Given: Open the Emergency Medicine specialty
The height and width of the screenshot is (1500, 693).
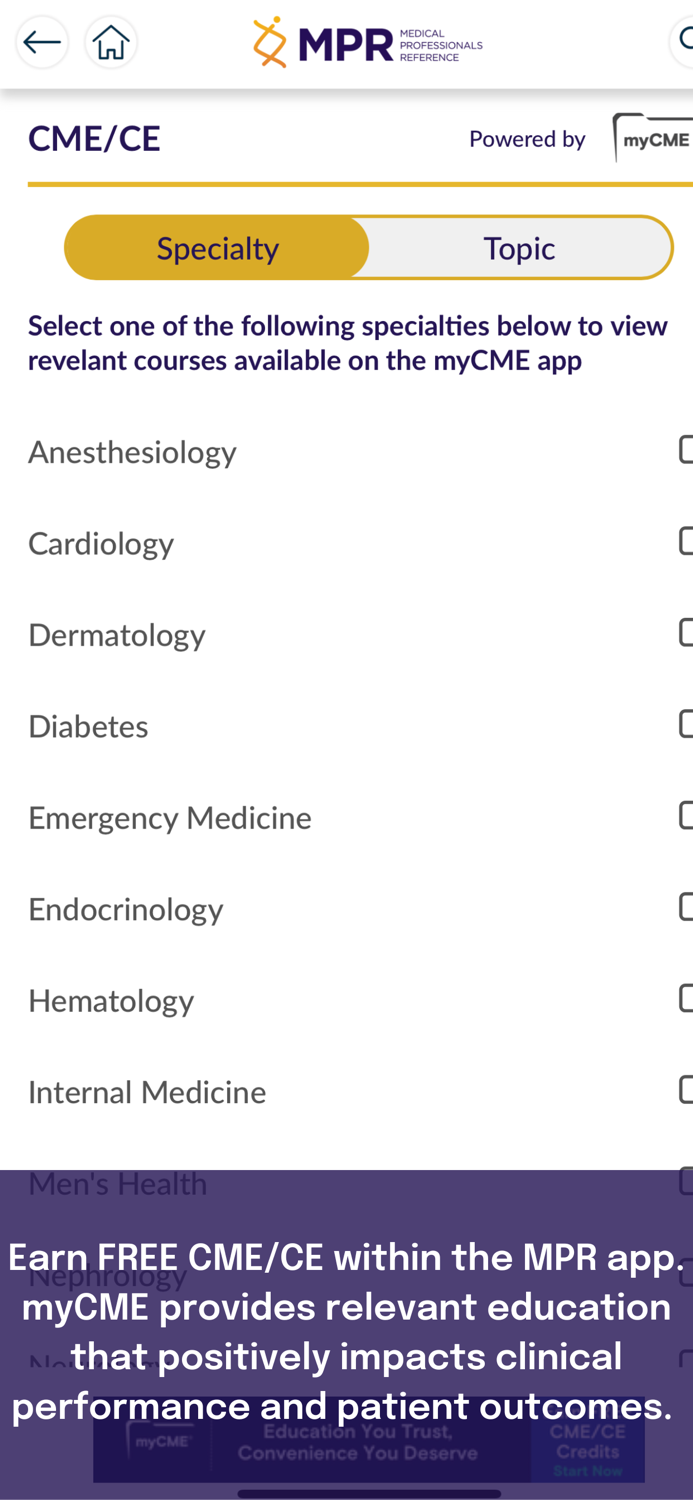Looking at the screenshot, I should 170,816.
